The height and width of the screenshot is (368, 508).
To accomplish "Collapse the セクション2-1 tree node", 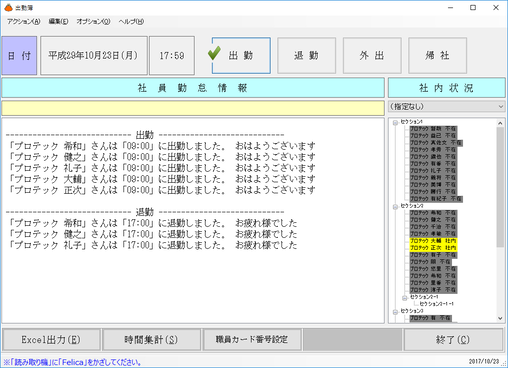I will tap(405, 298).
